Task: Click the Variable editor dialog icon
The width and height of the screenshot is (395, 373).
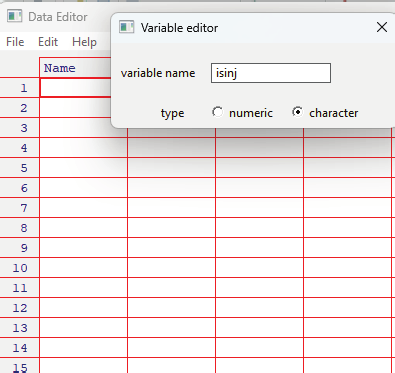Action: click(x=127, y=27)
